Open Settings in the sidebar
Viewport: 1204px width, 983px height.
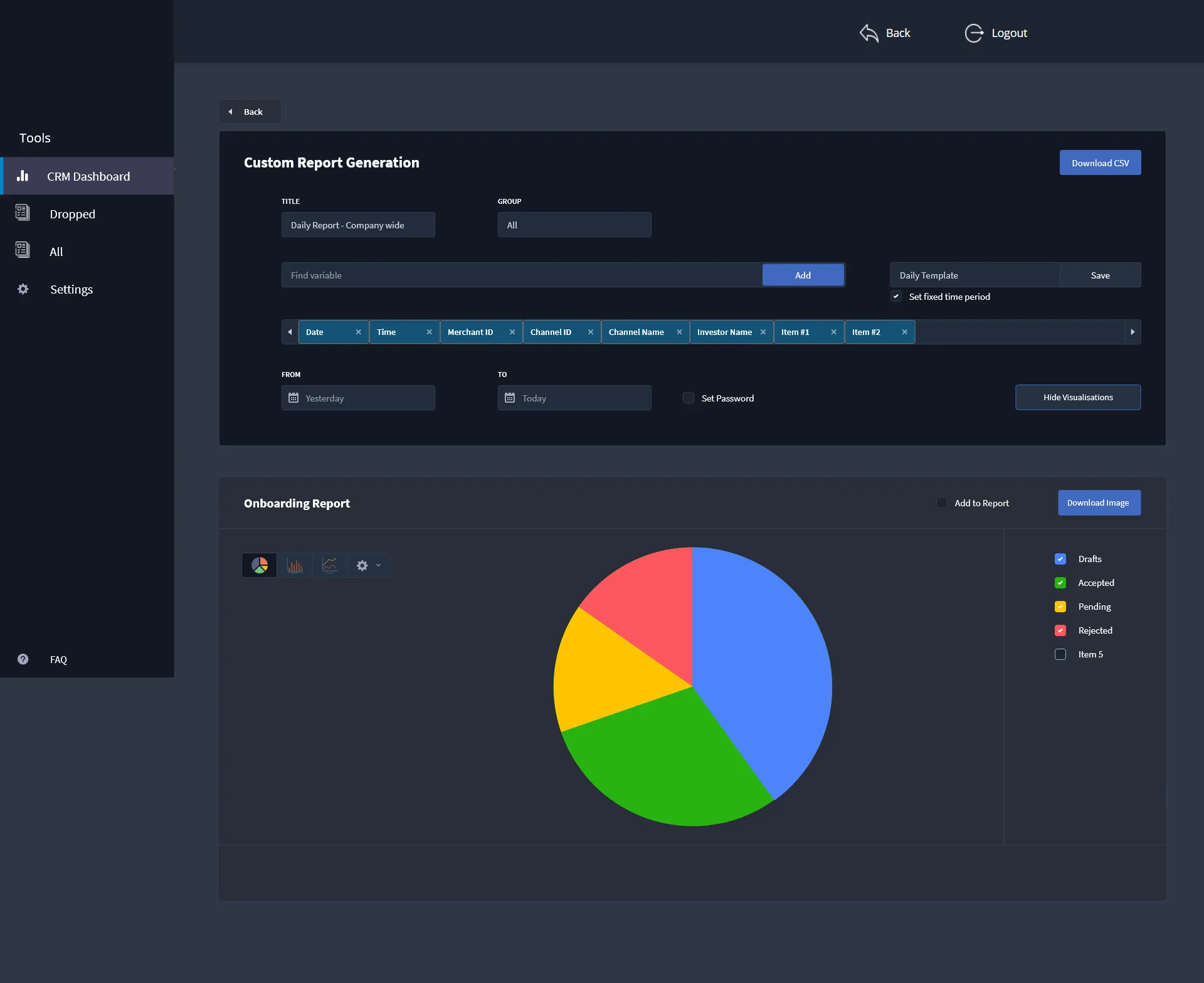point(71,289)
